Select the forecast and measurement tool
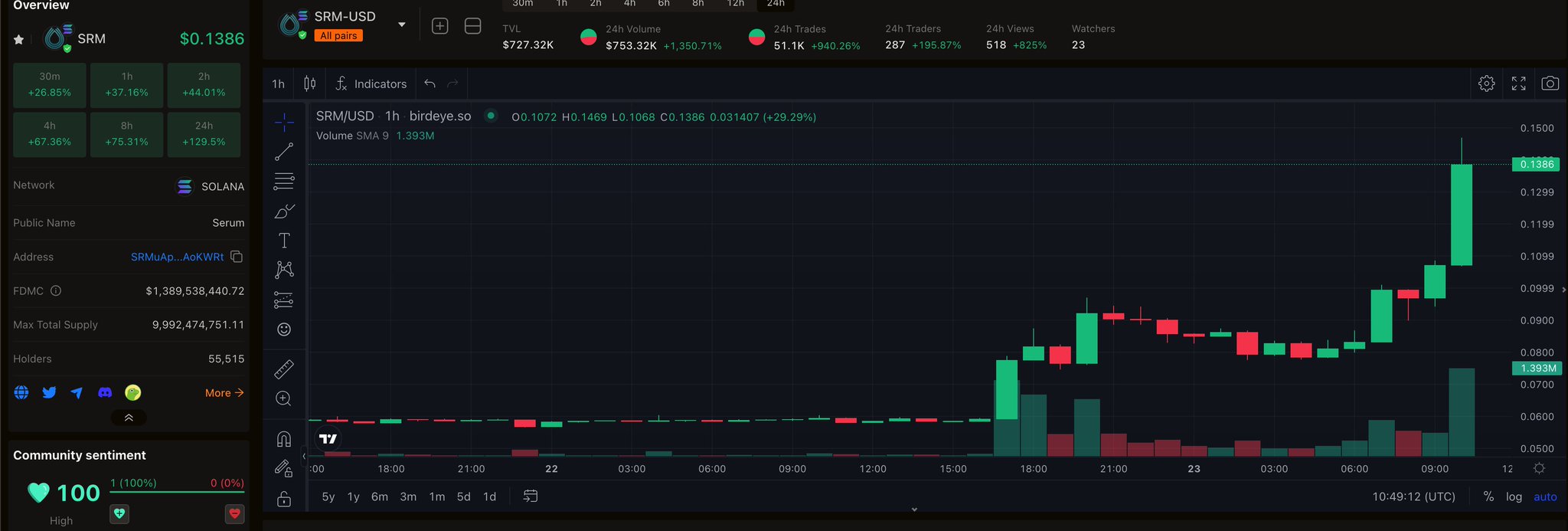The height and width of the screenshot is (531, 1568). [284, 300]
